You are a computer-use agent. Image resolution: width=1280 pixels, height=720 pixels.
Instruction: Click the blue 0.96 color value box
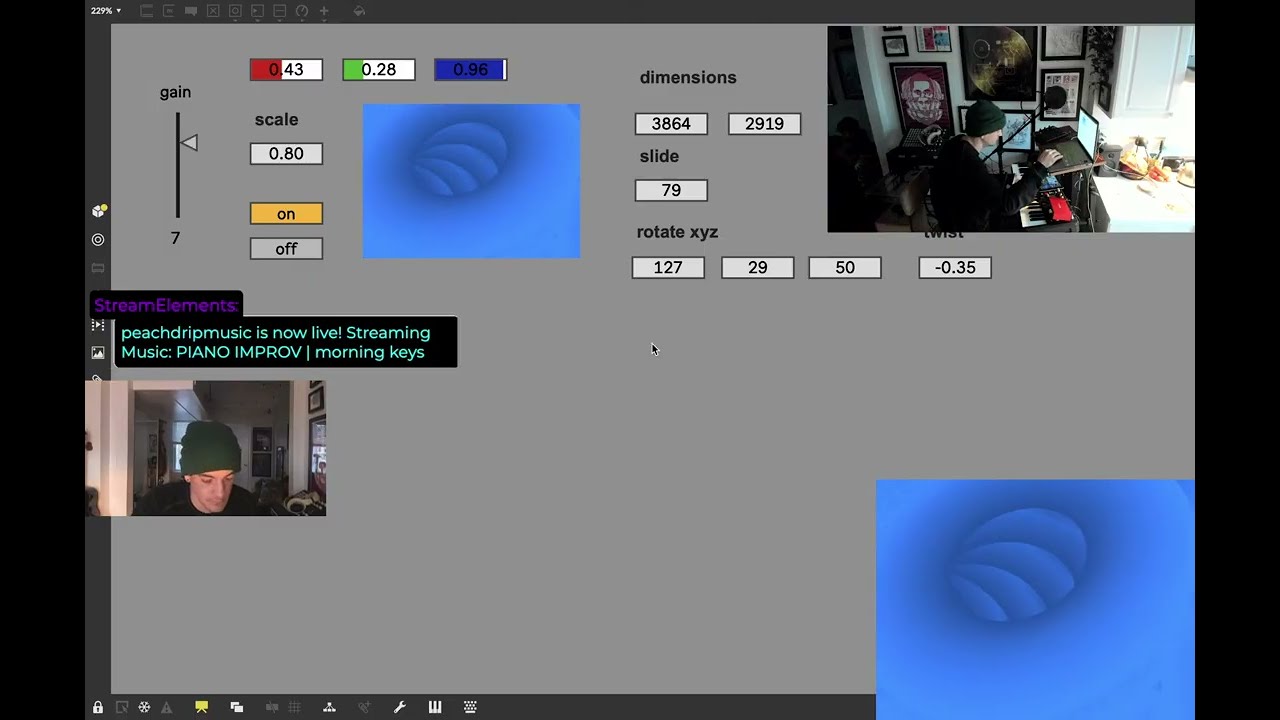(470, 70)
